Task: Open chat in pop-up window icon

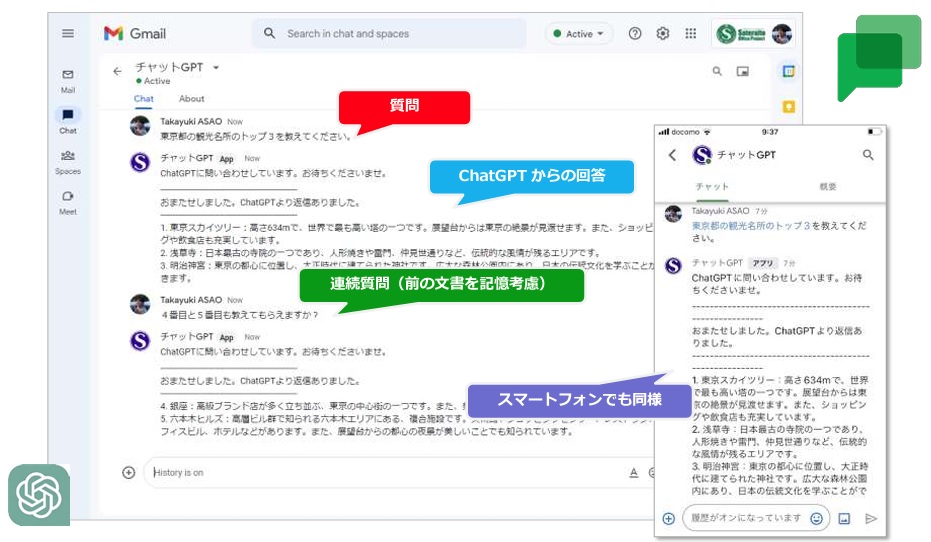Action: click(x=742, y=71)
